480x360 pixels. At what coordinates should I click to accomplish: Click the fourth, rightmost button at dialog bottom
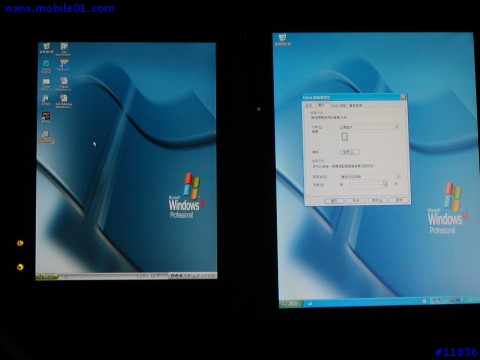pyautogui.click(x=399, y=200)
